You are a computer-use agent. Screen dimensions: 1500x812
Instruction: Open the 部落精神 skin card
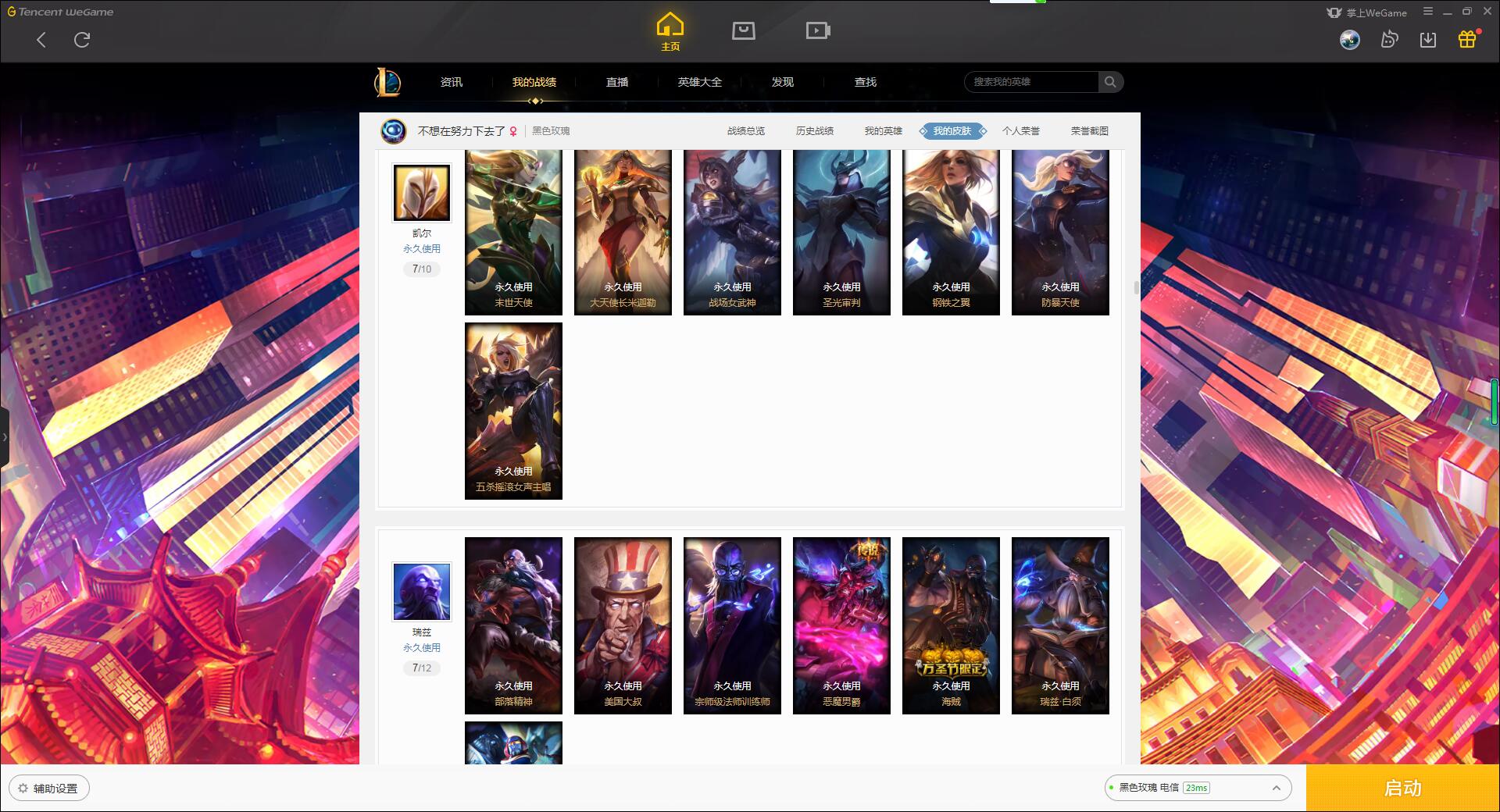pyautogui.click(x=513, y=625)
